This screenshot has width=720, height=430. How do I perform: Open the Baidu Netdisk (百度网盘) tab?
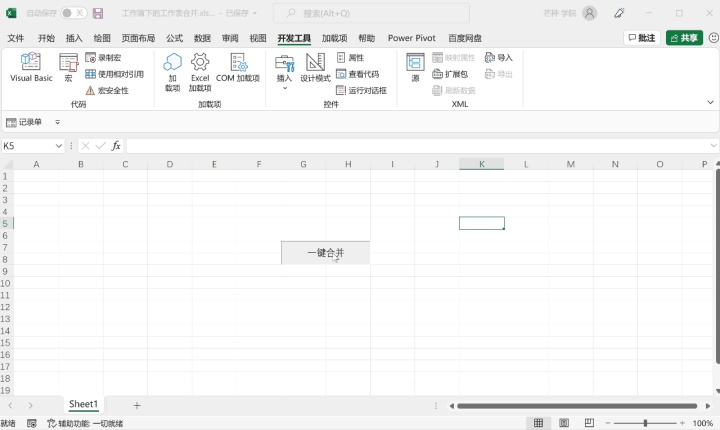[465, 38]
